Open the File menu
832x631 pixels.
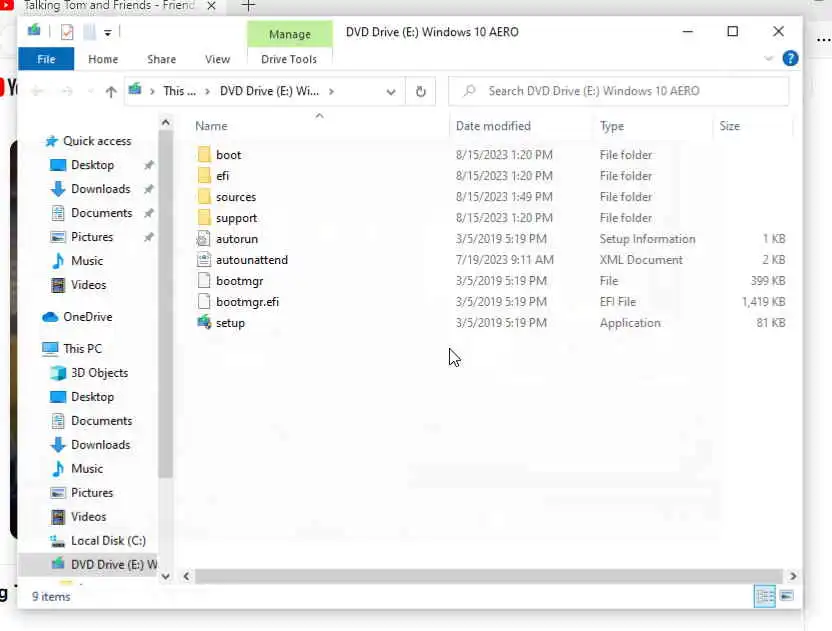[x=46, y=59]
